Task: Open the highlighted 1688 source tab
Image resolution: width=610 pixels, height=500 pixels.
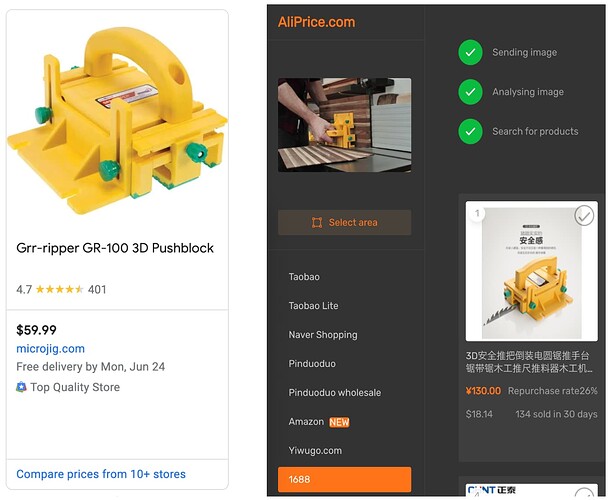Action: pyautogui.click(x=344, y=479)
